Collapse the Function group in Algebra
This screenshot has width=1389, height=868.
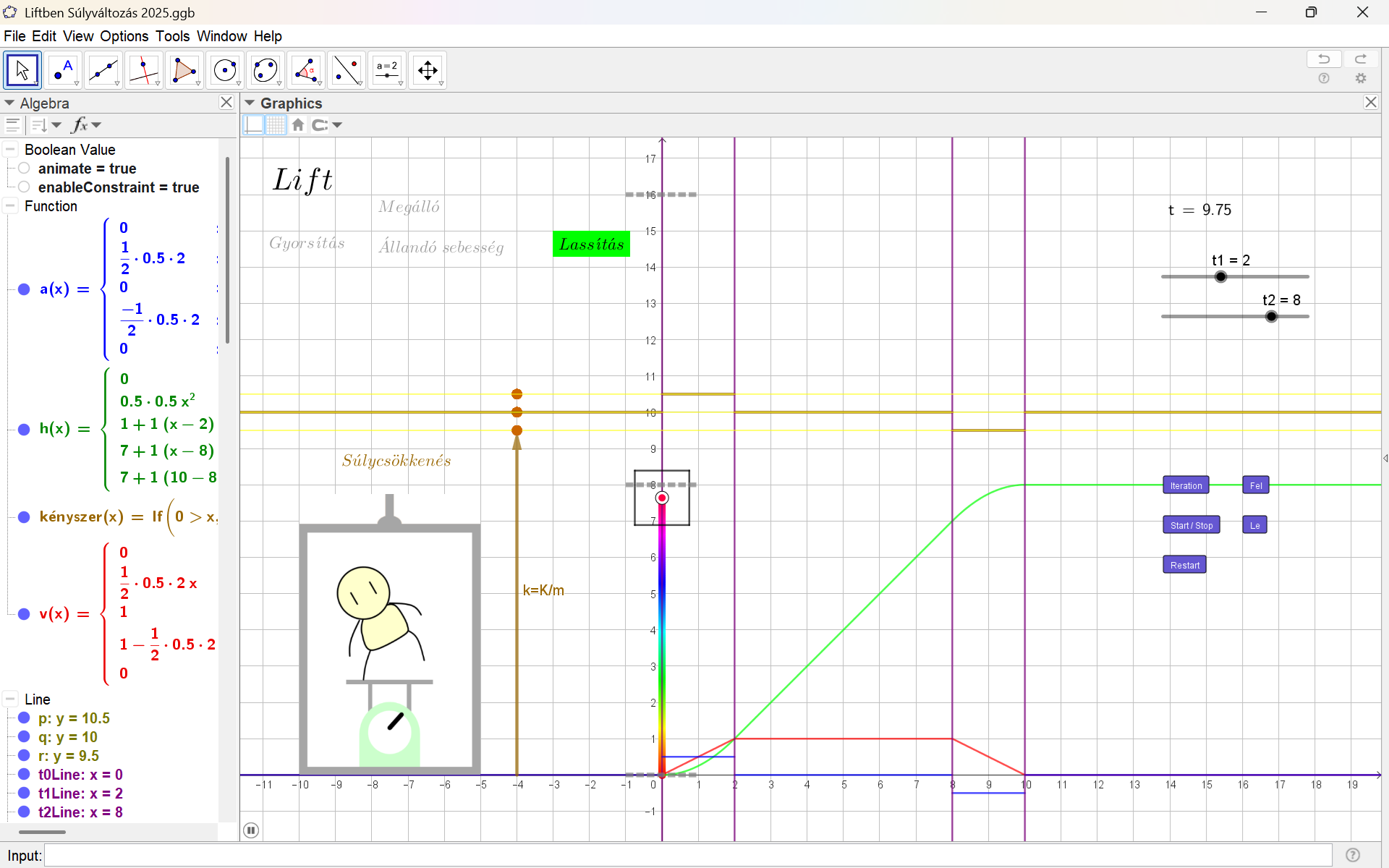point(10,206)
